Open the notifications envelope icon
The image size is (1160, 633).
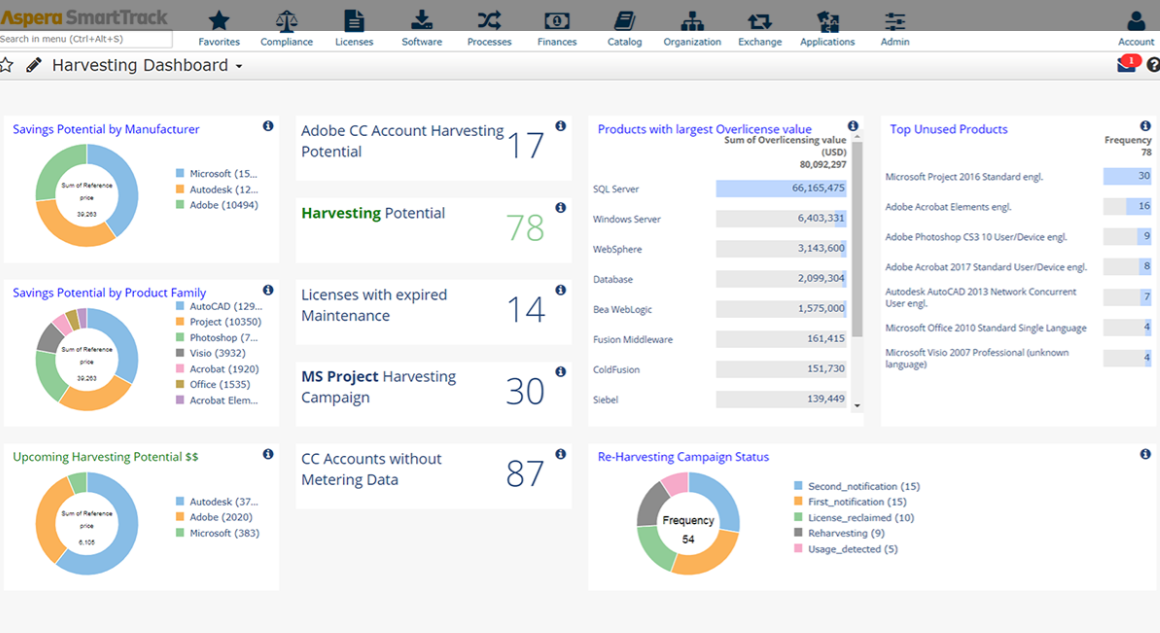coord(1126,65)
